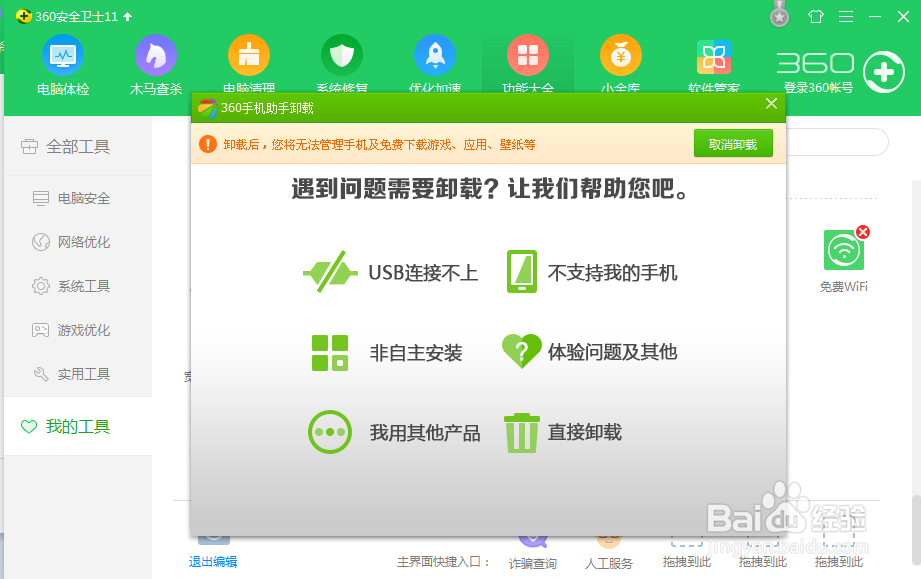Click the 360安全卫士11 title logo

[x=23, y=16]
